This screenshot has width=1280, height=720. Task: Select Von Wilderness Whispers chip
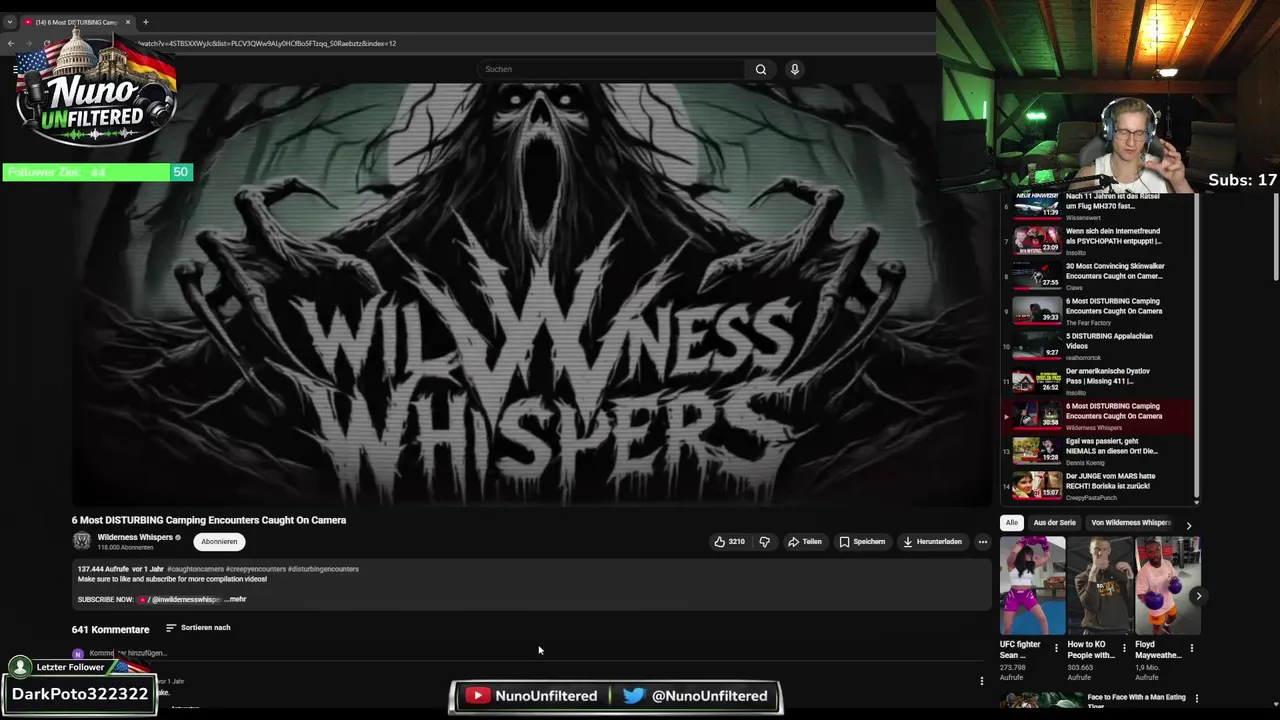pos(1131,523)
